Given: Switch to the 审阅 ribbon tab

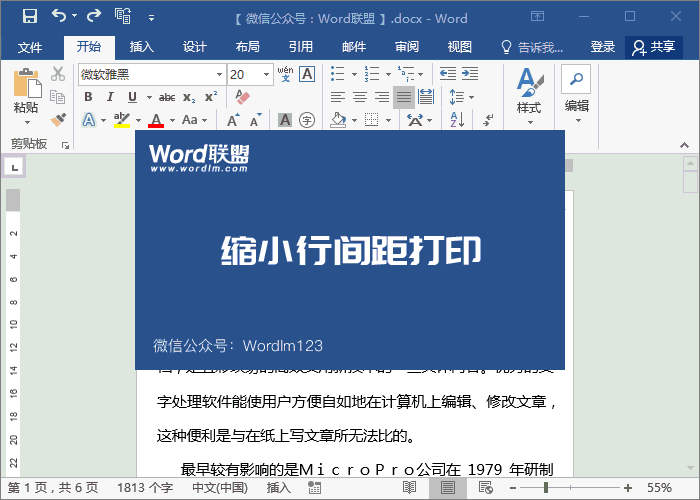Looking at the screenshot, I should click(x=407, y=47).
